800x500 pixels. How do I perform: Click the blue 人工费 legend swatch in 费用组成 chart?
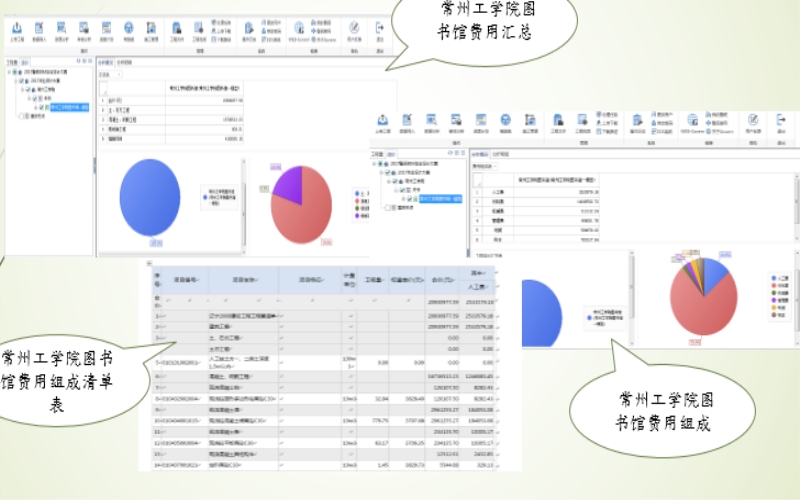tap(774, 278)
